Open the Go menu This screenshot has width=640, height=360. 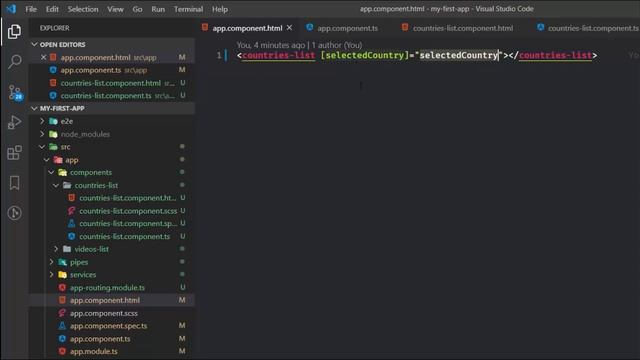click(137, 9)
